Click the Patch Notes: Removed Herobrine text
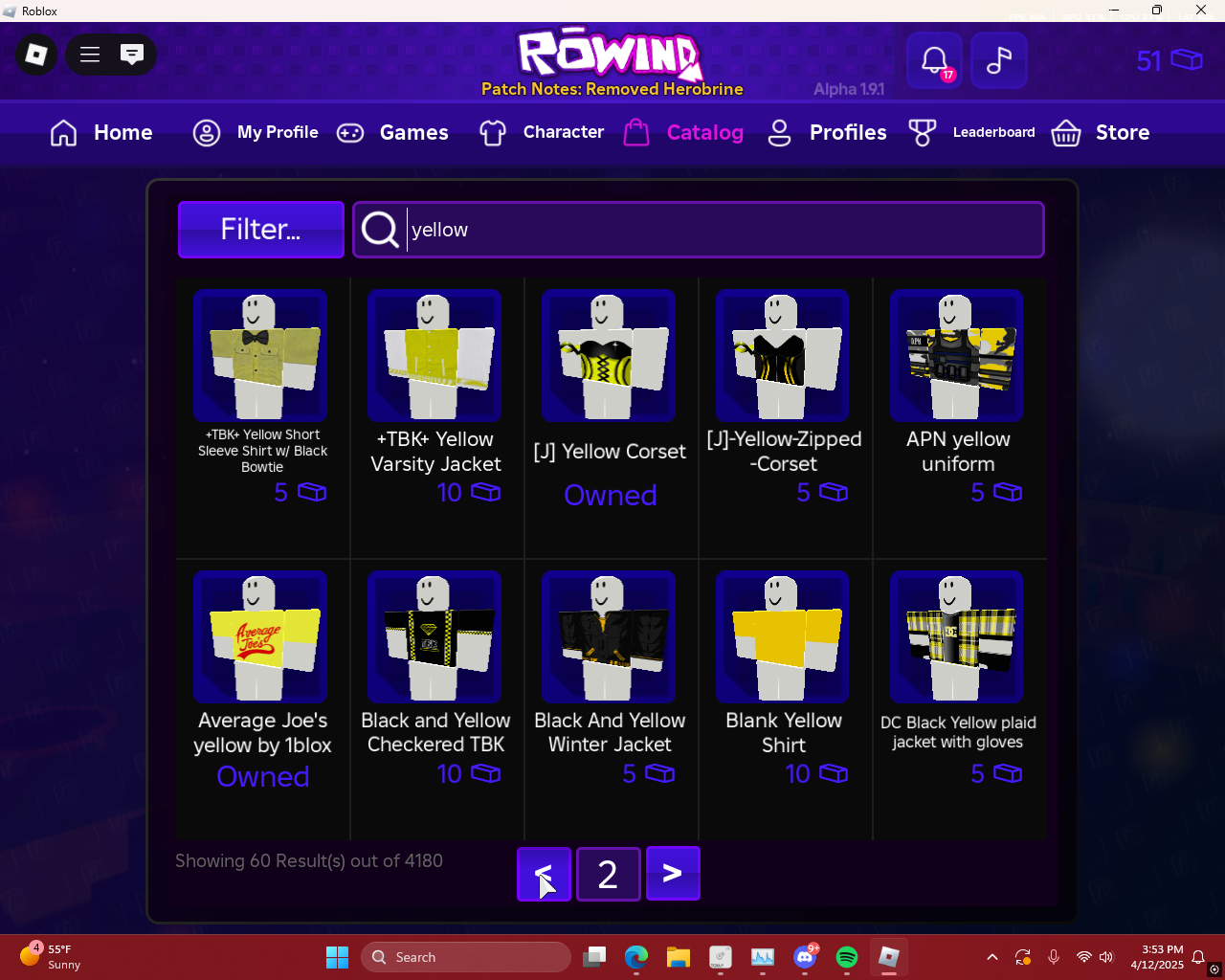Viewport: 1225px width, 980px height. (612, 89)
